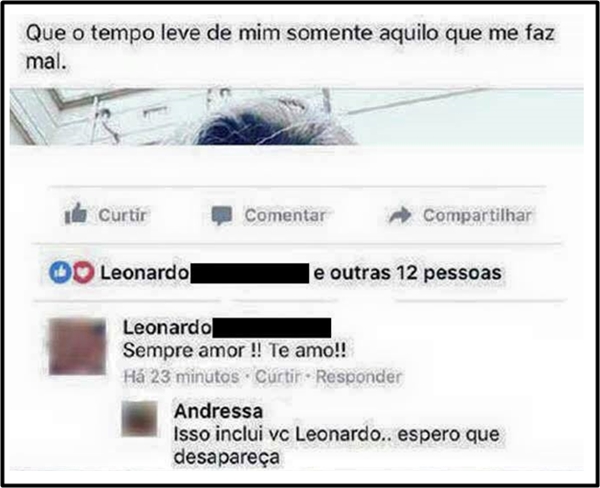The width and height of the screenshot is (600, 488).
Task: Click the red heart reaction icon
Action: [83, 273]
